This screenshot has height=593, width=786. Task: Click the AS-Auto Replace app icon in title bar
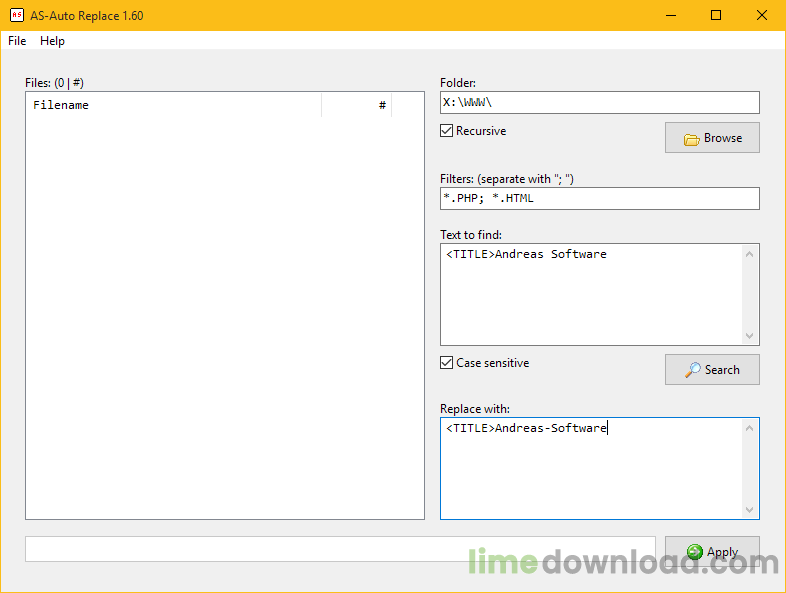(x=17, y=15)
